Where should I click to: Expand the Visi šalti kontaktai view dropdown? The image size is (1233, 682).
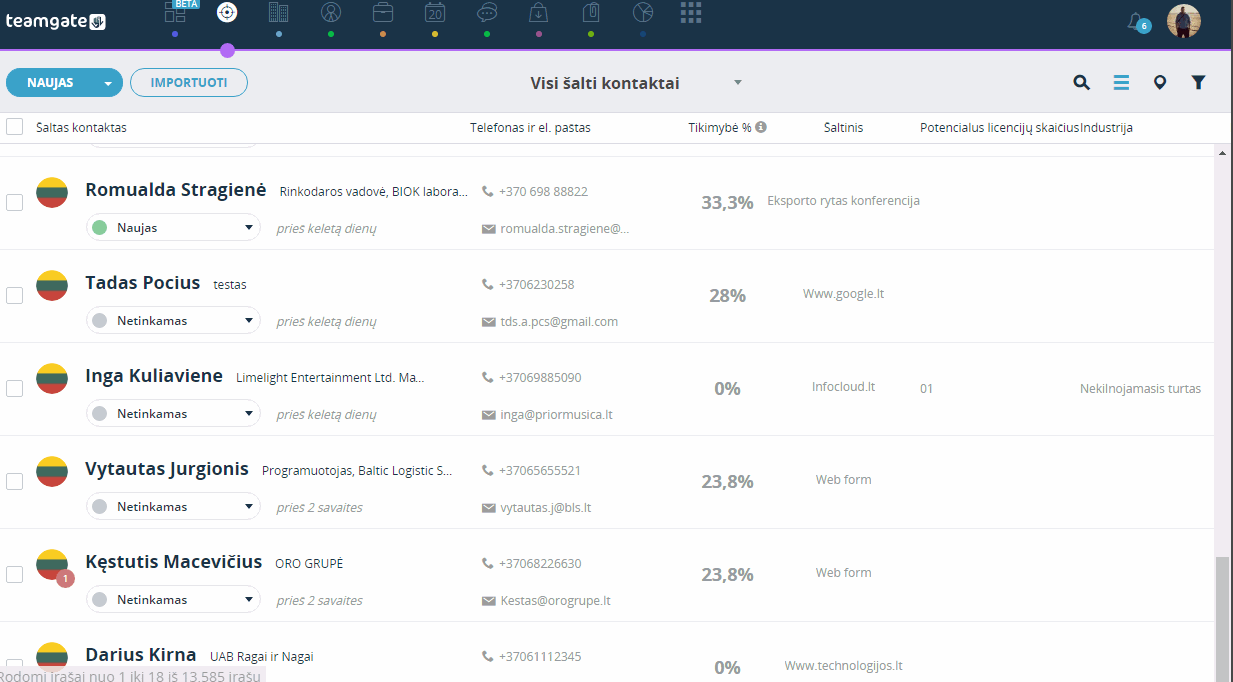pyautogui.click(x=738, y=82)
